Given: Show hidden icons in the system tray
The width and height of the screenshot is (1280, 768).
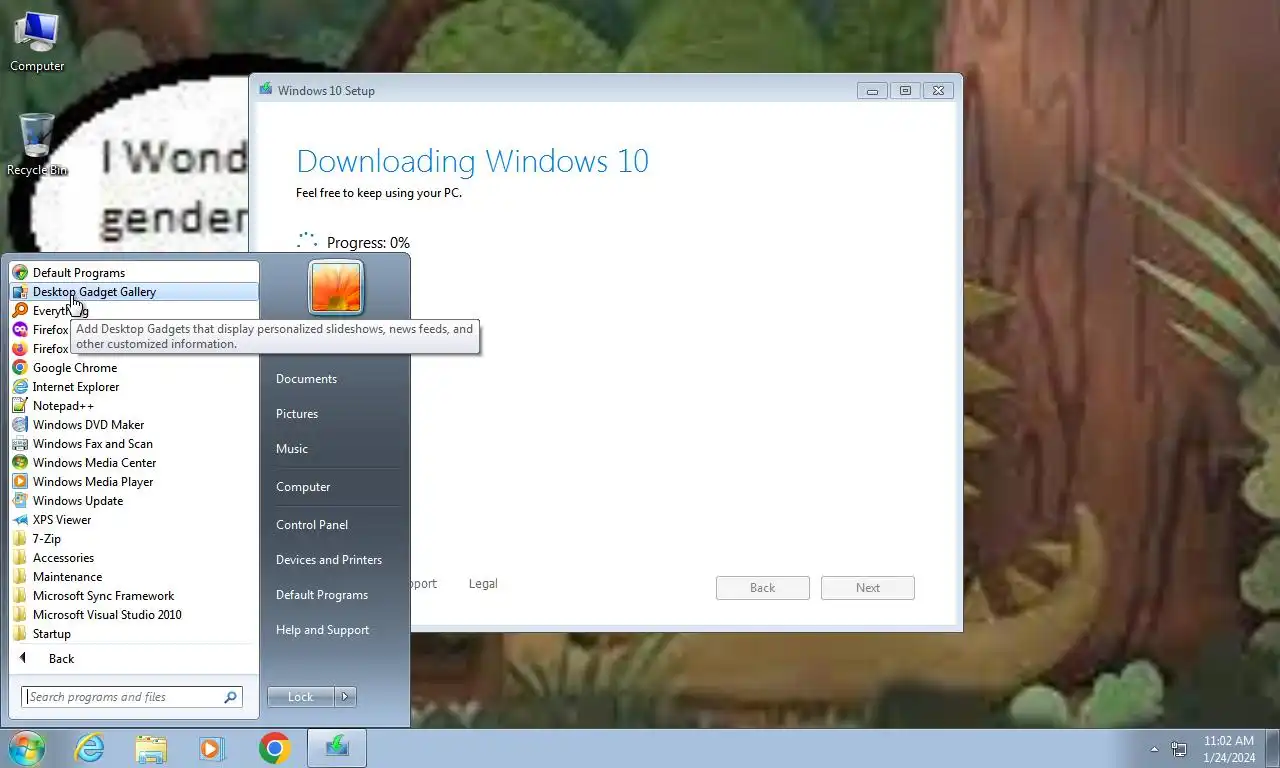Looking at the screenshot, I should [x=1155, y=749].
